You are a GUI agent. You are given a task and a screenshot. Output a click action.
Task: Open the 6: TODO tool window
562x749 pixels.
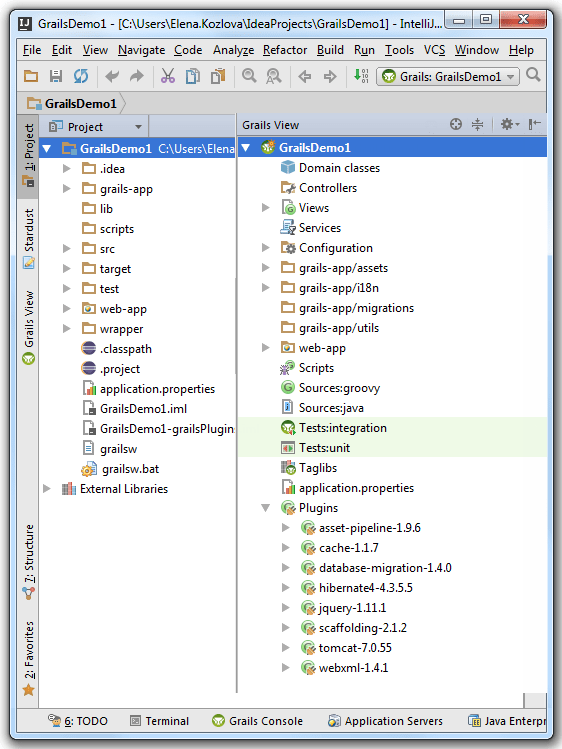click(x=78, y=721)
